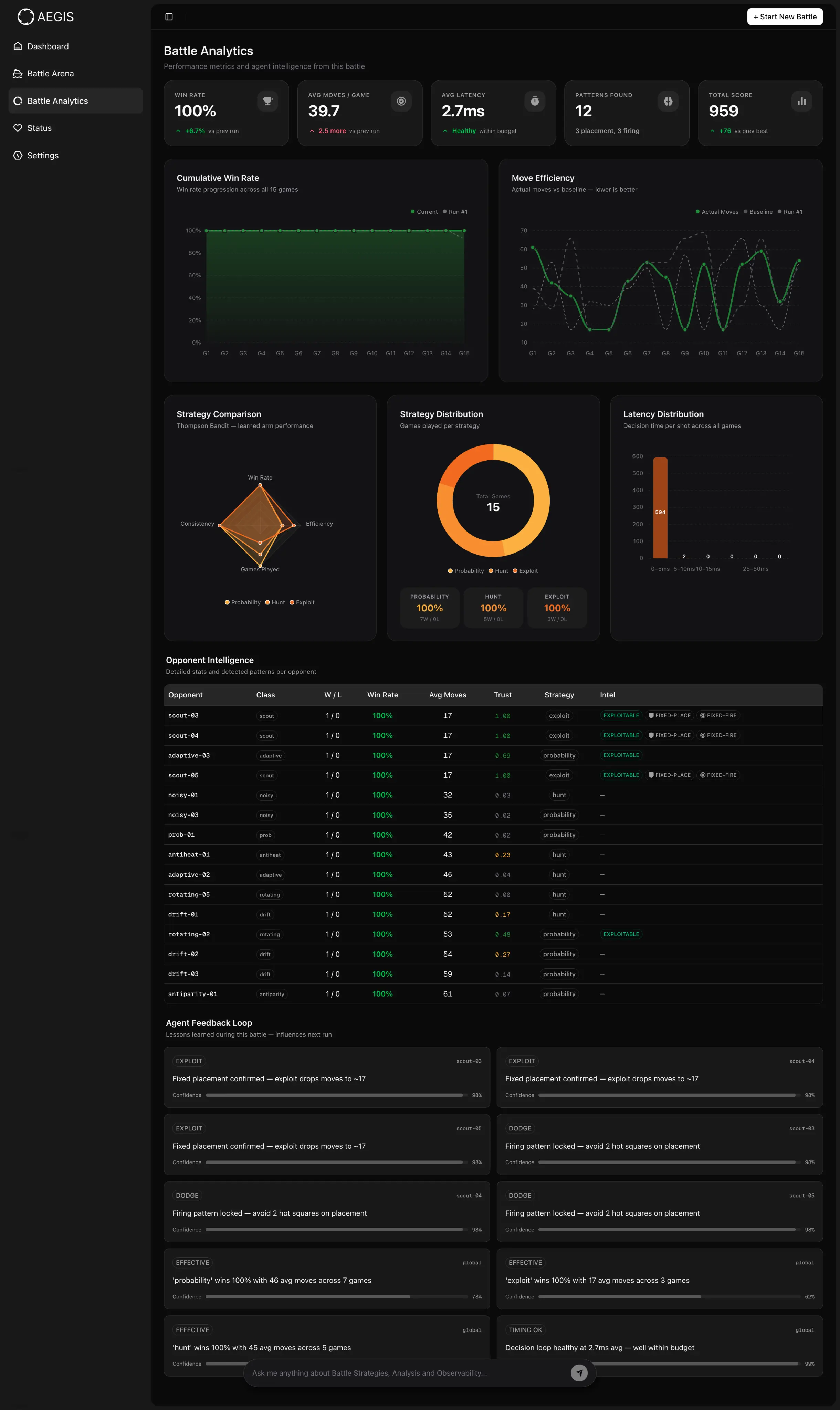
Task: Toggle Exploit legend under Strategy Comparison radar
Action: [302, 602]
